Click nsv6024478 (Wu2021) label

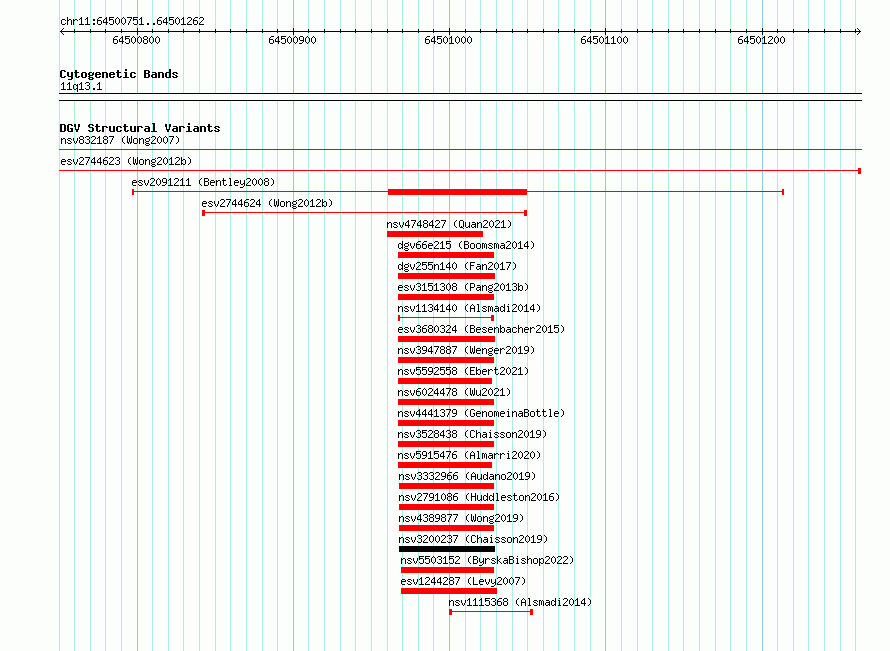click(x=454, y=392)
